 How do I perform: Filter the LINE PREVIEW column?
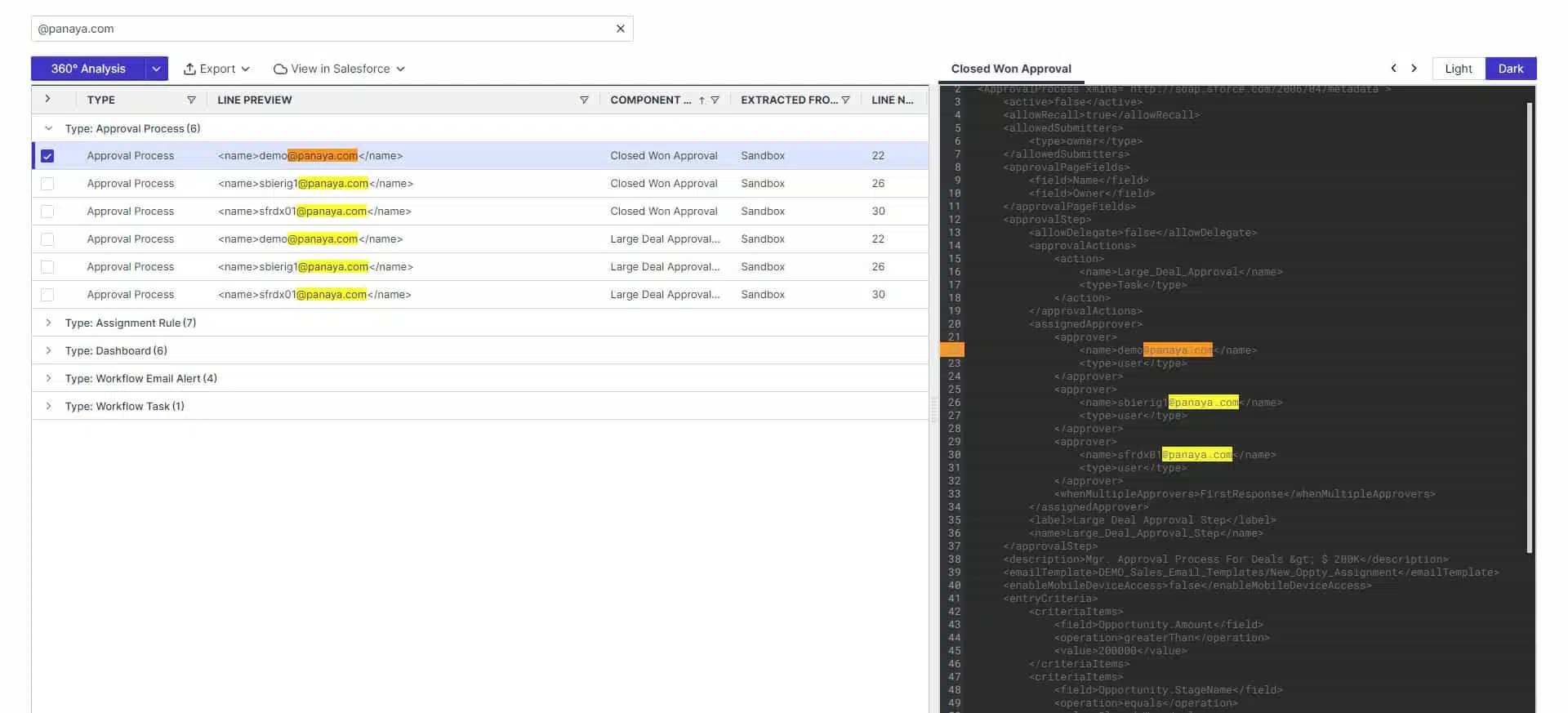tap(584, 100)
